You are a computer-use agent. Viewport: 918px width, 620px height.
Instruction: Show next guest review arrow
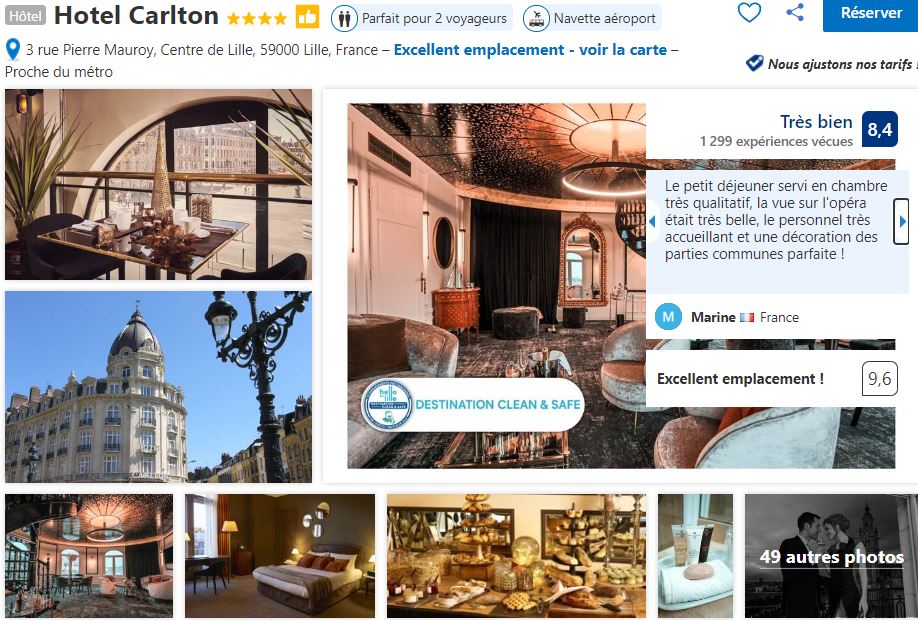point(902,221)
